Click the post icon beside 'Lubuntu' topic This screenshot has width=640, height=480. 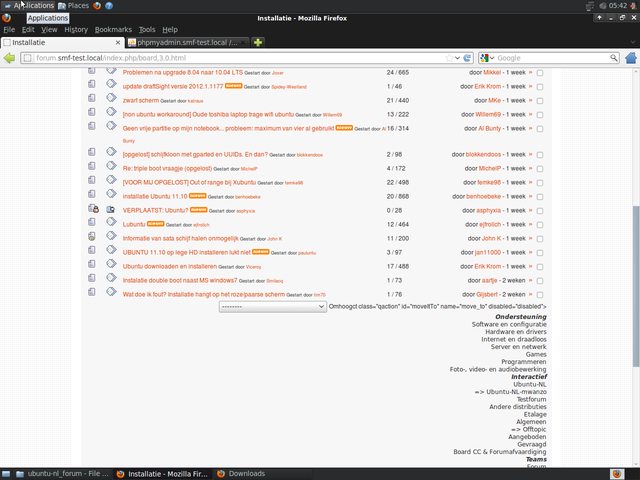coord(91,222)
